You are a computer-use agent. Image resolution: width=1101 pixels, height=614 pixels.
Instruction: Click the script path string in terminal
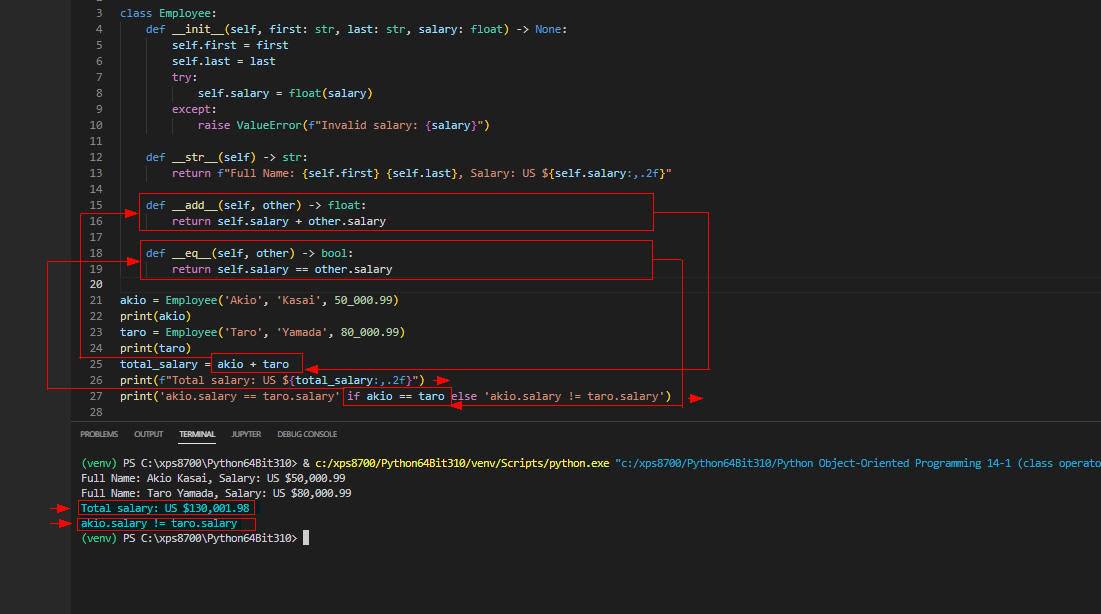click(857, 464)
